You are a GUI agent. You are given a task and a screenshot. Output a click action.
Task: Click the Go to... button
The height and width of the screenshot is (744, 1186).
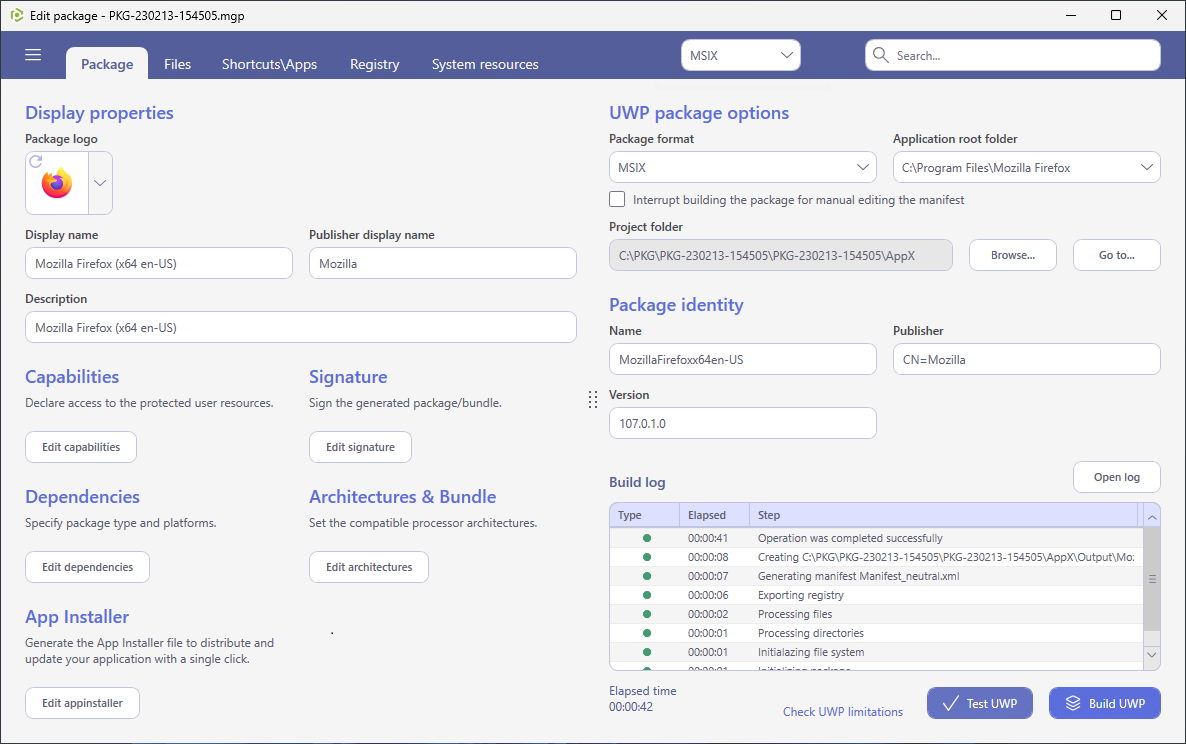(1116, 255)
